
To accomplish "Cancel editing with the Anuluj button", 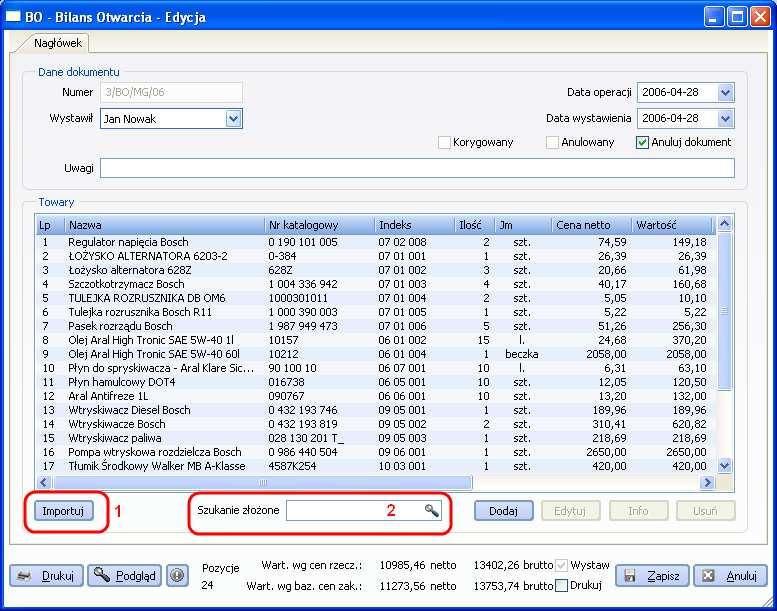I will click(730, 575).
